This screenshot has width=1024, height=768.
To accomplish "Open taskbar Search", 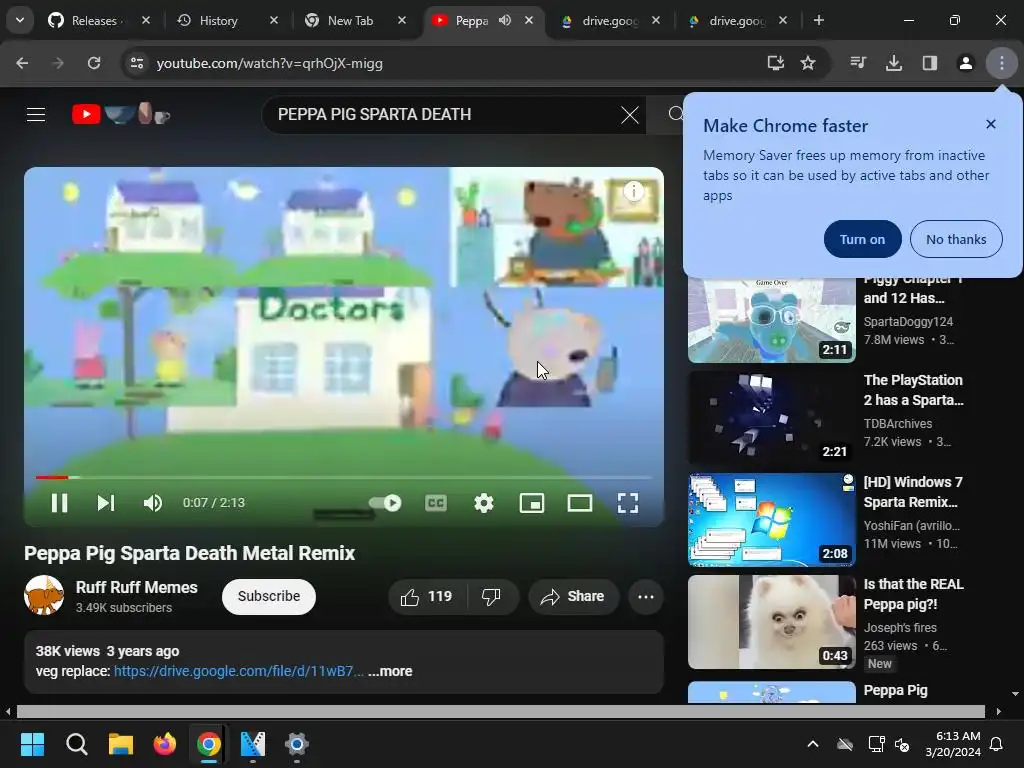I will pyautogui.click(x=76, y=744).
